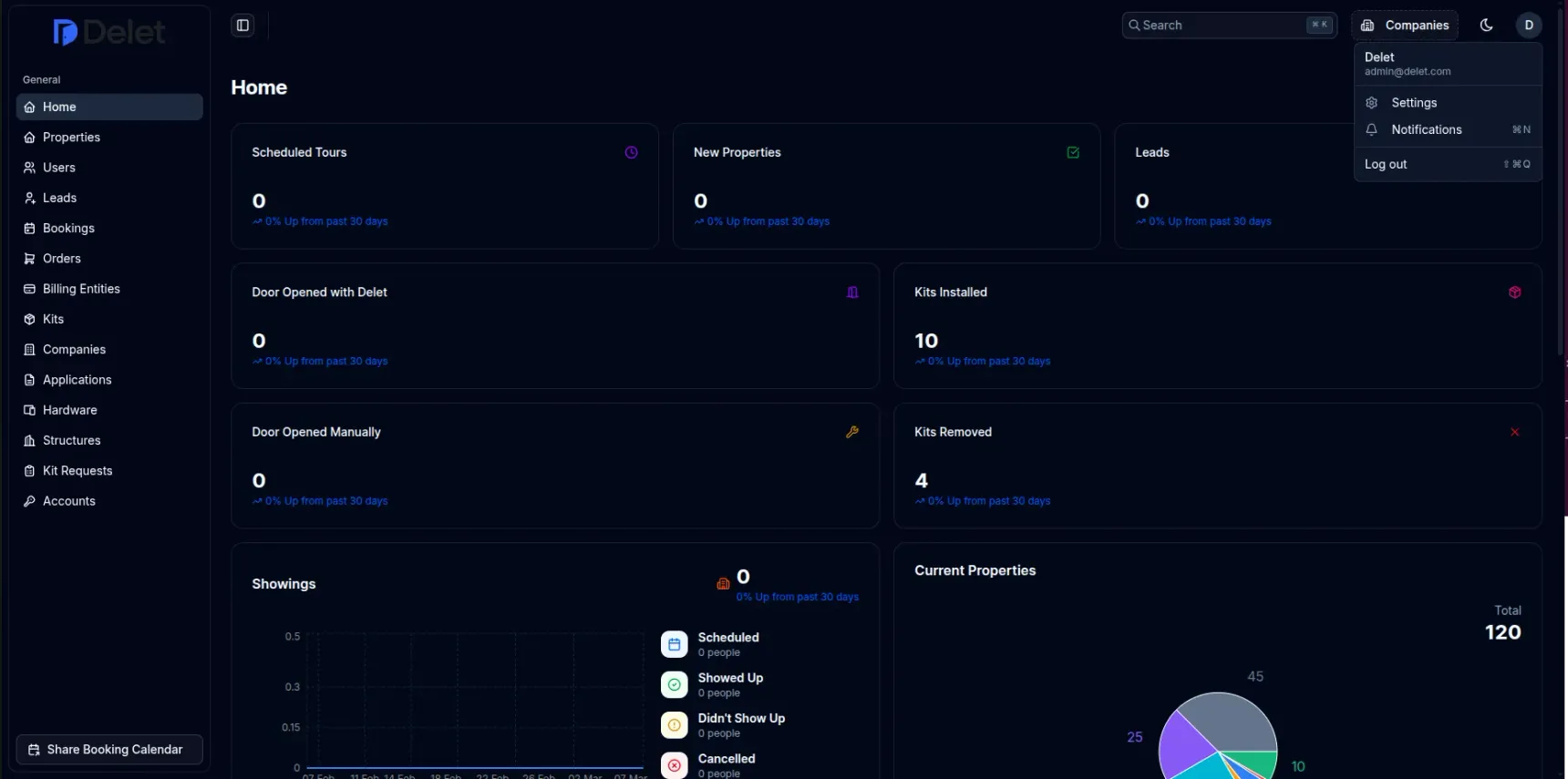Click the page vertical scrollbar
This screenshot has width=1568, height=779.
click(1562, 182)
